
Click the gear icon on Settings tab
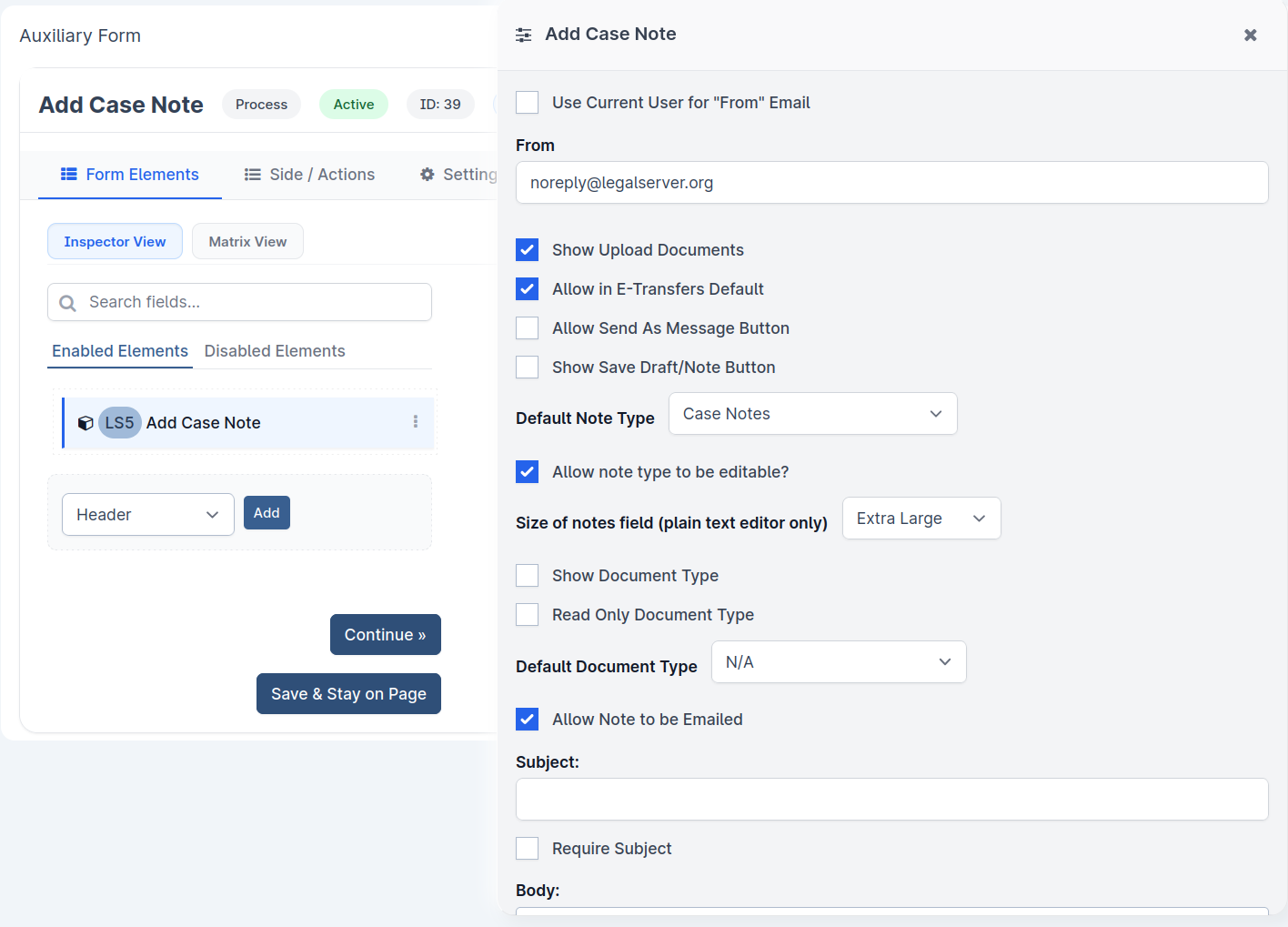coord(428,175)
